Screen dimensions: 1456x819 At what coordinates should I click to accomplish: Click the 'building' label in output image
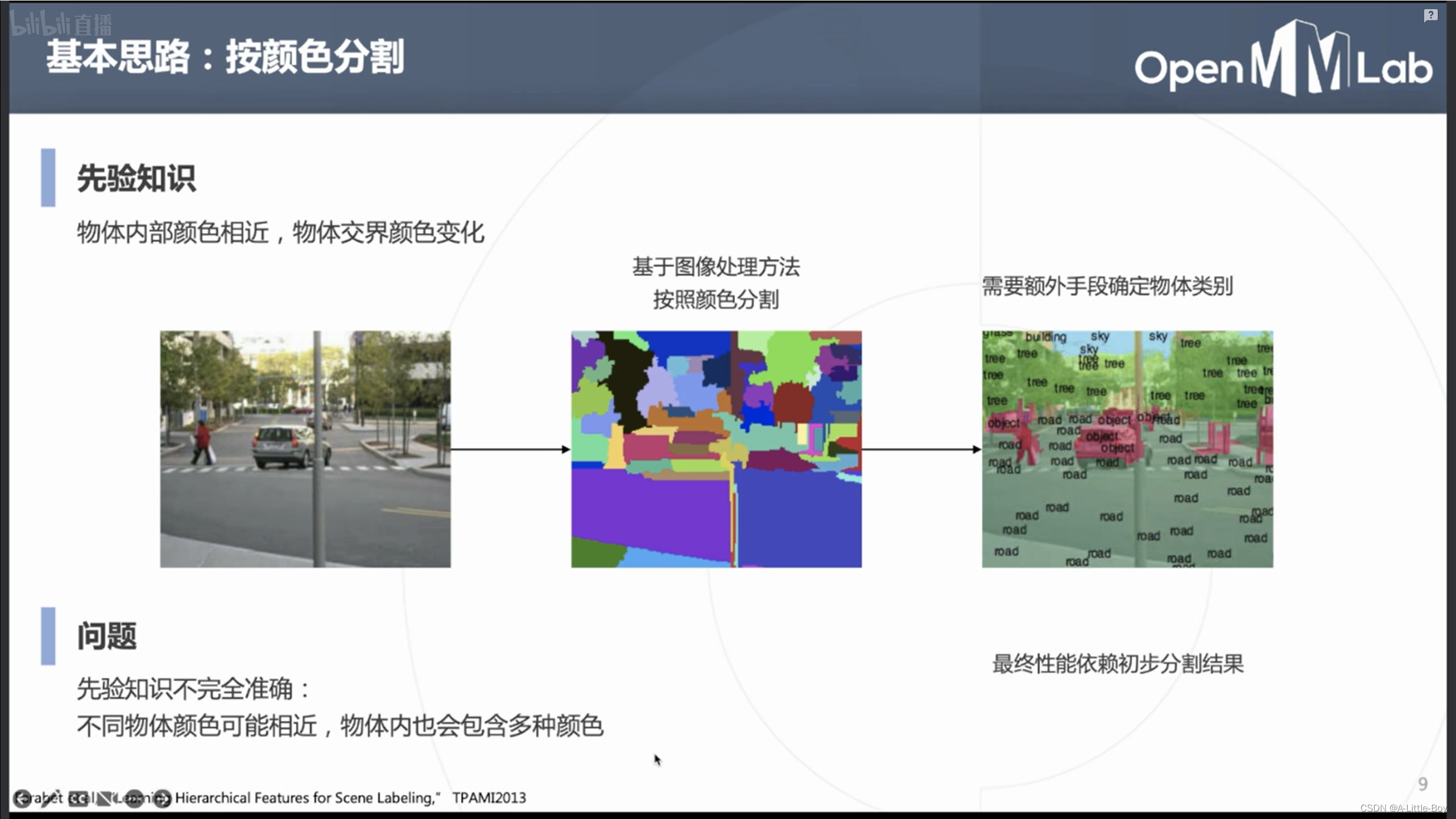point(1045,337)
